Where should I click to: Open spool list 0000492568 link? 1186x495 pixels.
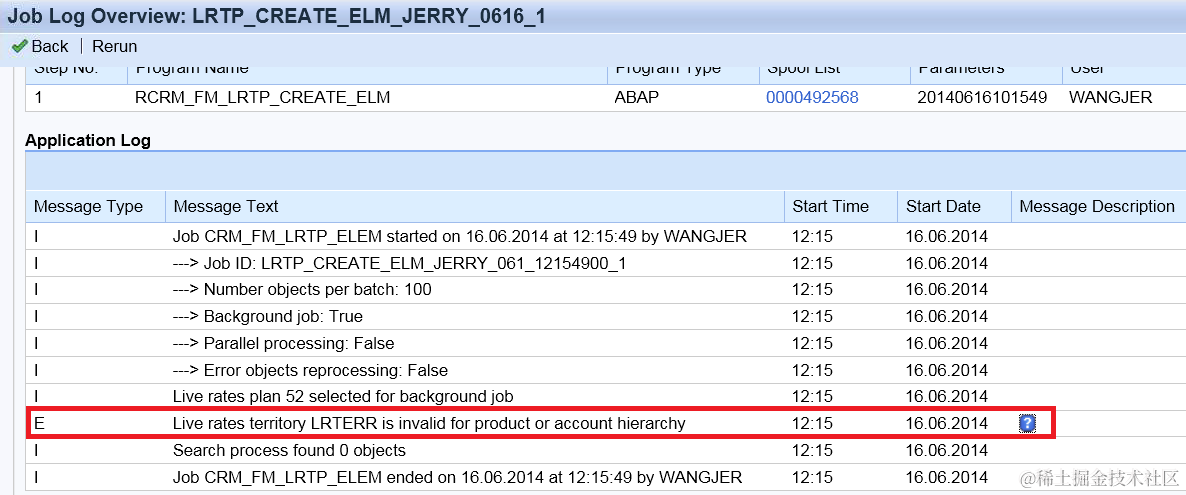(812, 97)
